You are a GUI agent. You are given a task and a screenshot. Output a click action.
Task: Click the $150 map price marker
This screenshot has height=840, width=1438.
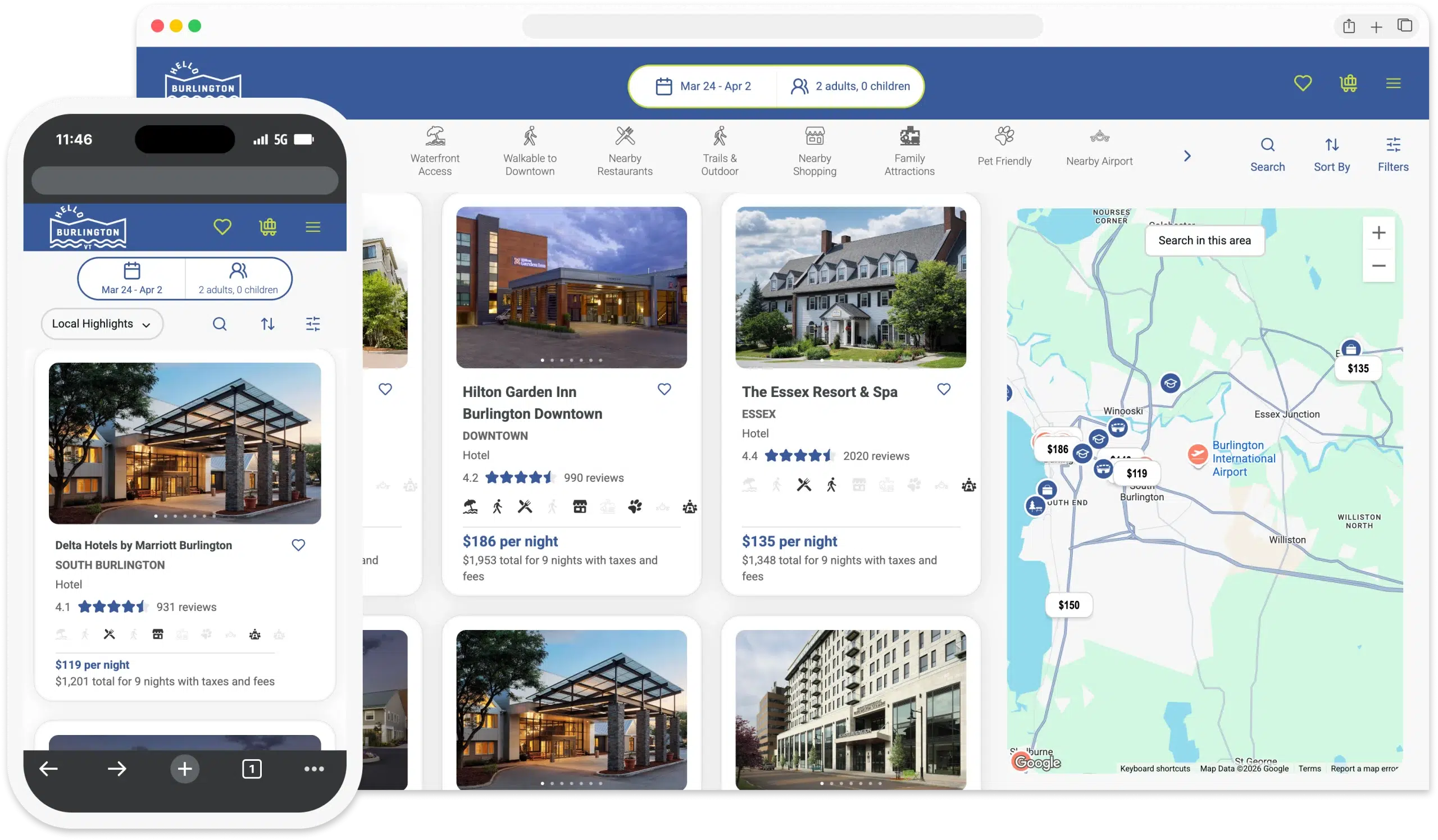(1068, 605)
